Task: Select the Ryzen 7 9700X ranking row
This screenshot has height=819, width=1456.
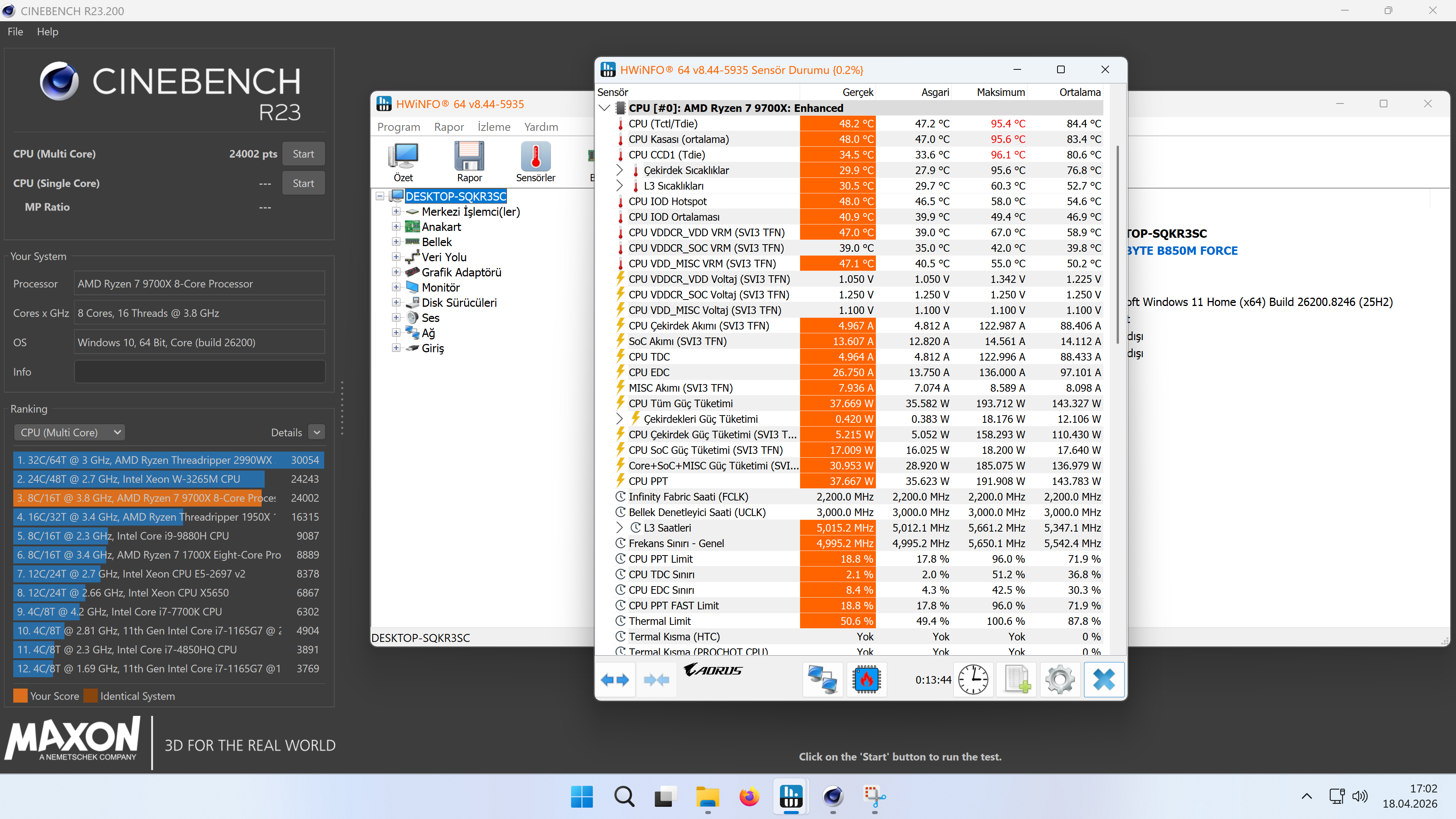Action: click(168, 498)
